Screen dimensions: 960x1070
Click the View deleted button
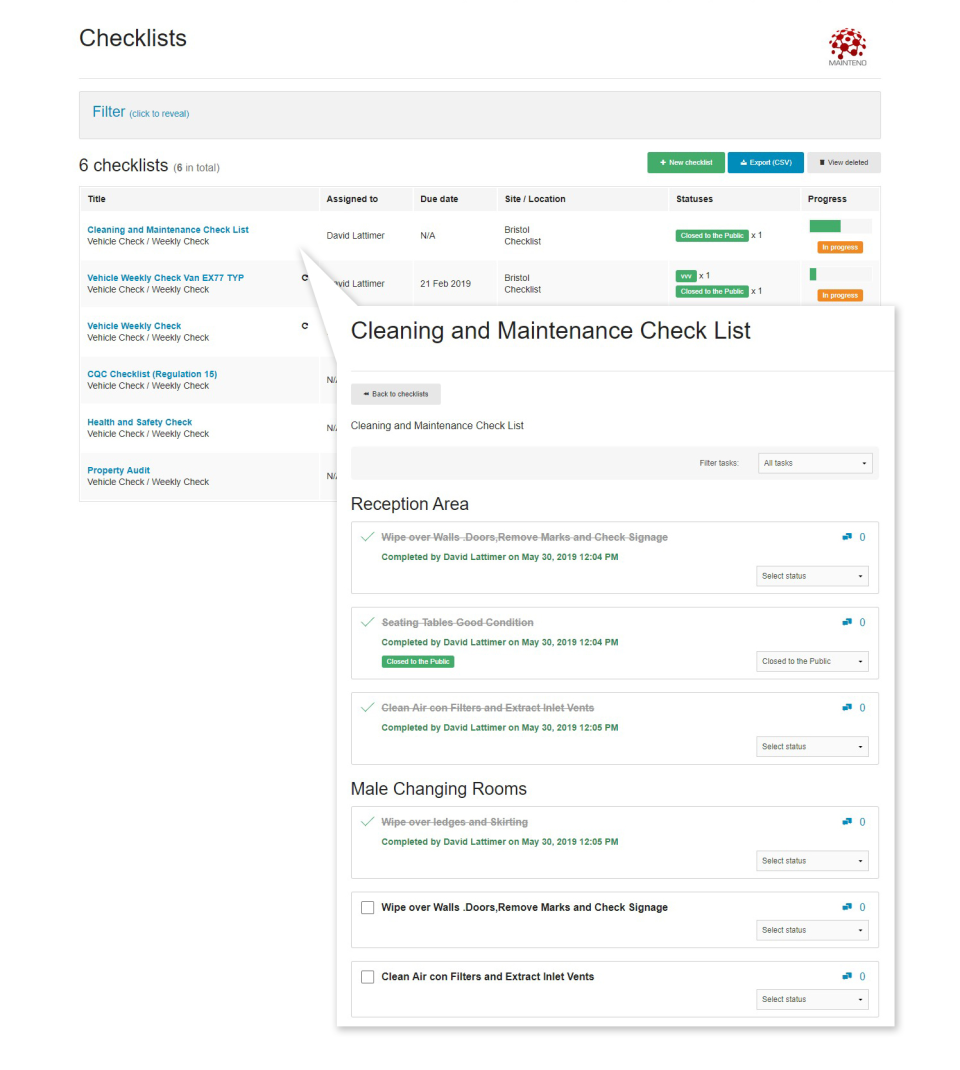point(844,162)
